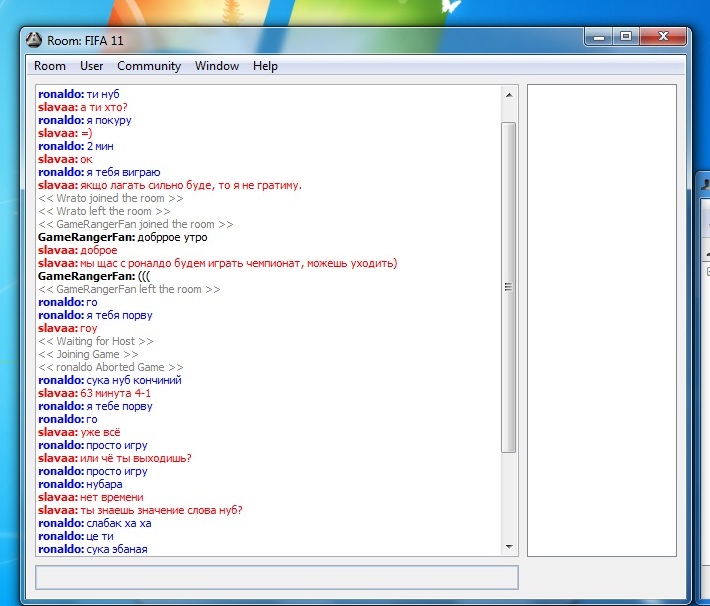Click the message 'slavaa: уже всё'
Image resolution: width=710 pixels, height=606 pixels.
[79, 432]
